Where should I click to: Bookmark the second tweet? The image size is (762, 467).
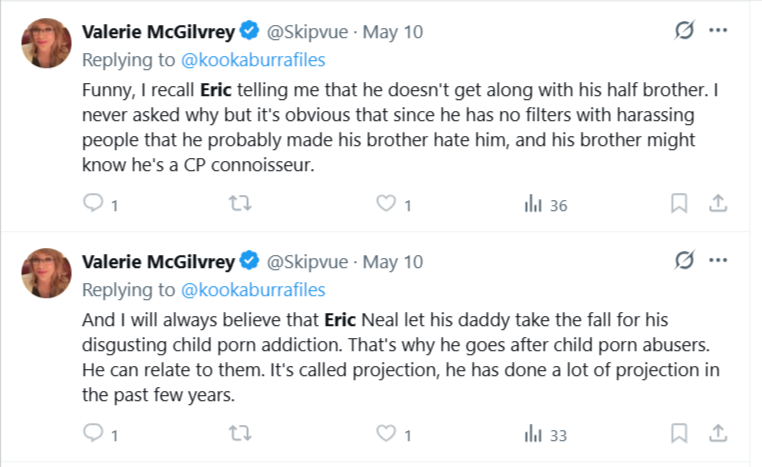(679, 435)
